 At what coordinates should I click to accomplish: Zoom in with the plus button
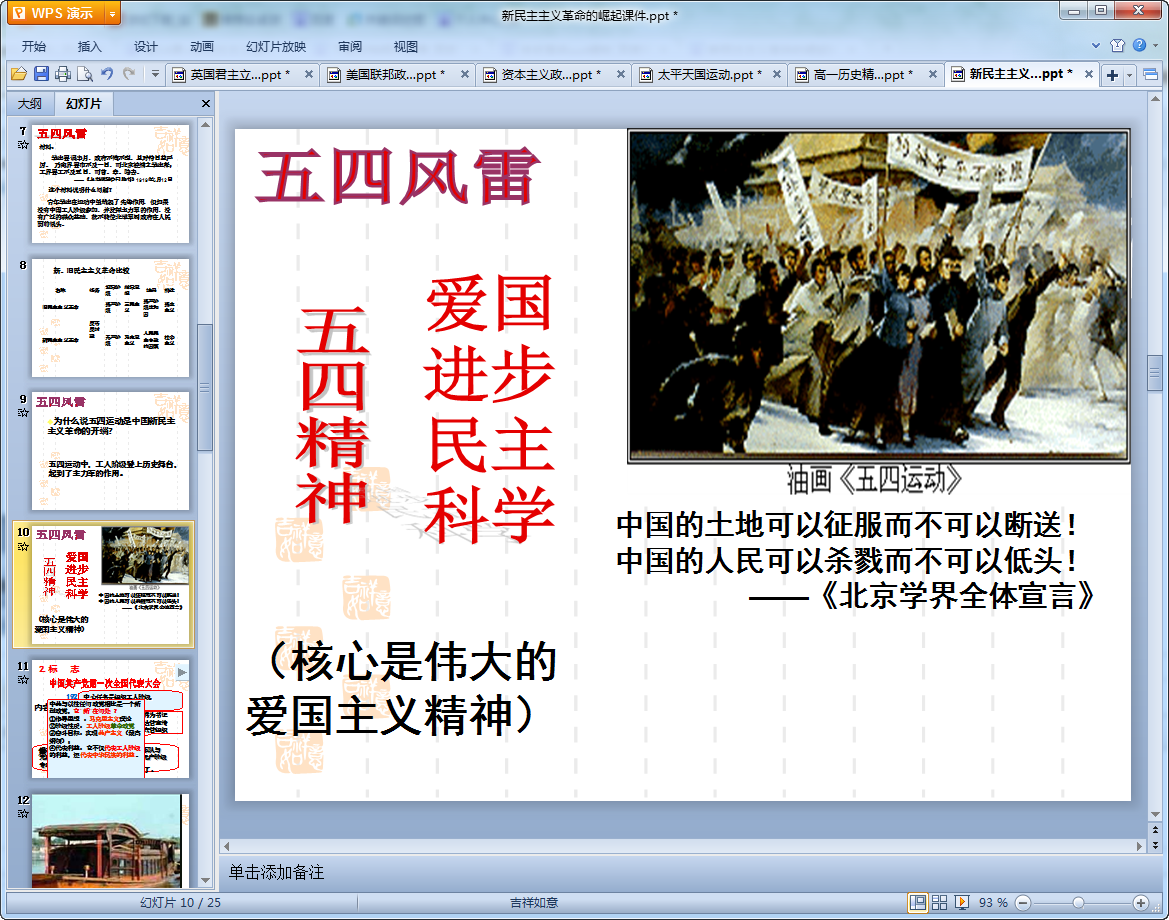point(1141,903)
